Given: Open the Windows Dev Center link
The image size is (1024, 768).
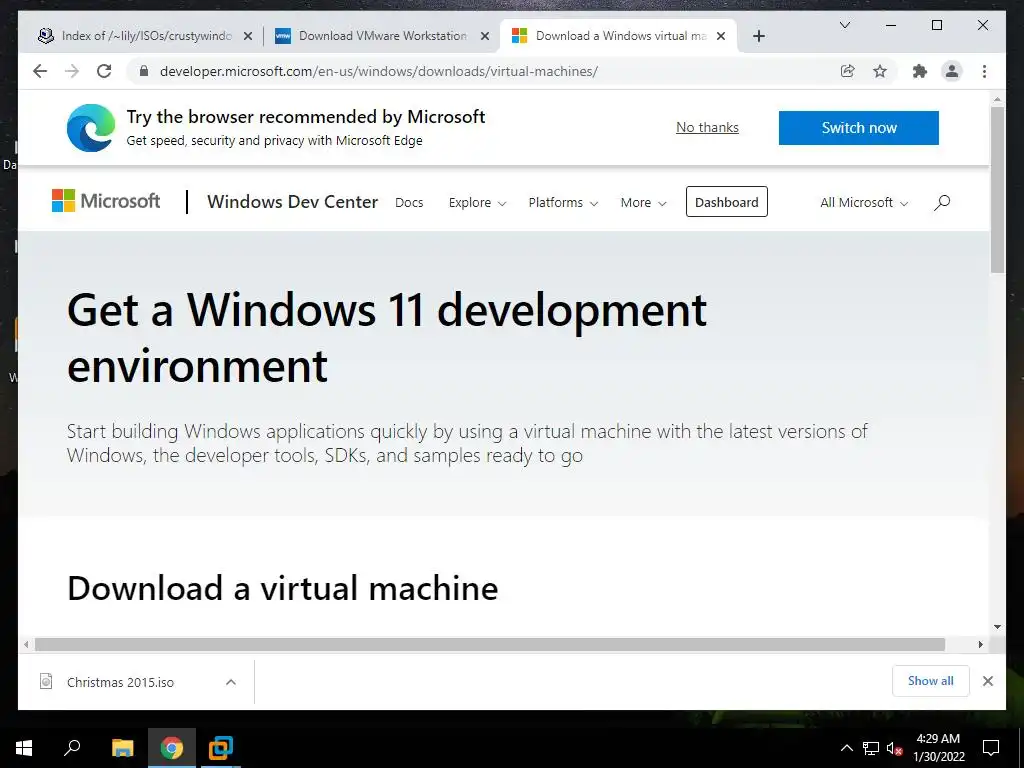Looking at the screenshot, I should [x=293, y=202].
